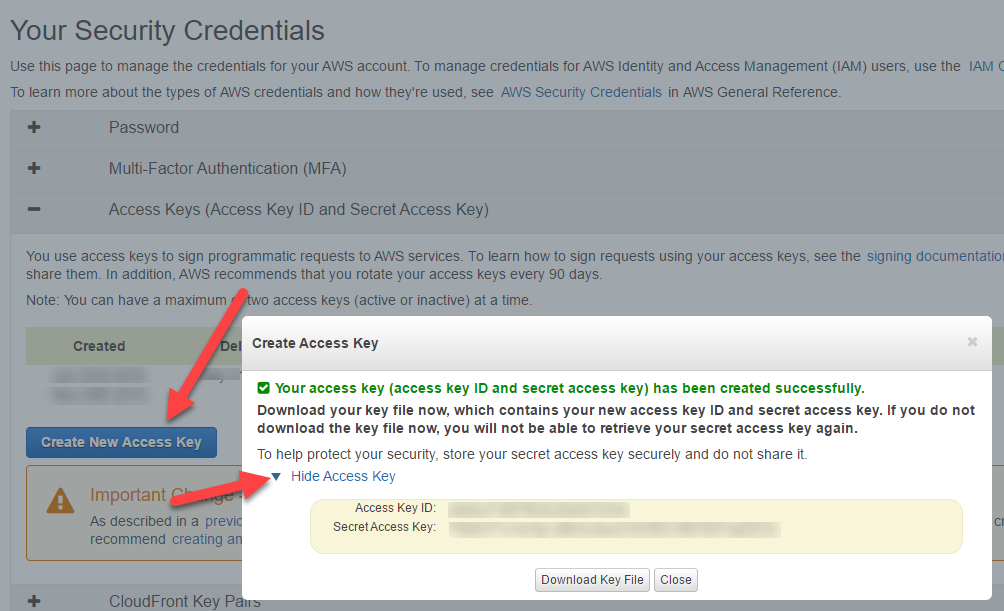Collapse the Hide Access Key triangle
The width and height of the screenshot is (1004, 611).
(276, 477)
